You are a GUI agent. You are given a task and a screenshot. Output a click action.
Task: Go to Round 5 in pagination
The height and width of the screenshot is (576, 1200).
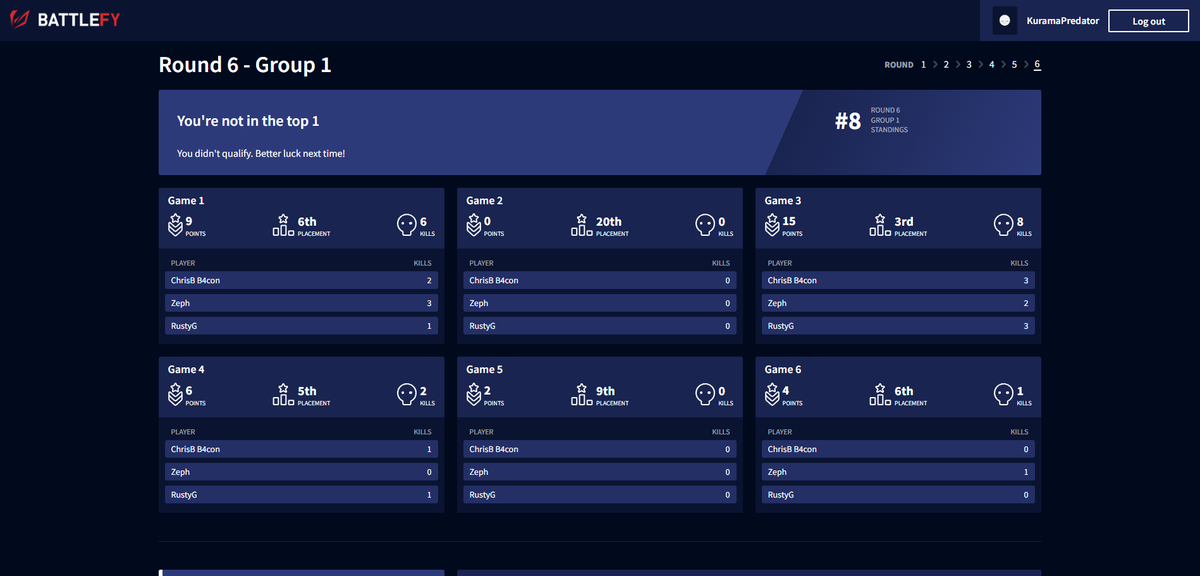tap(1014, 64)
